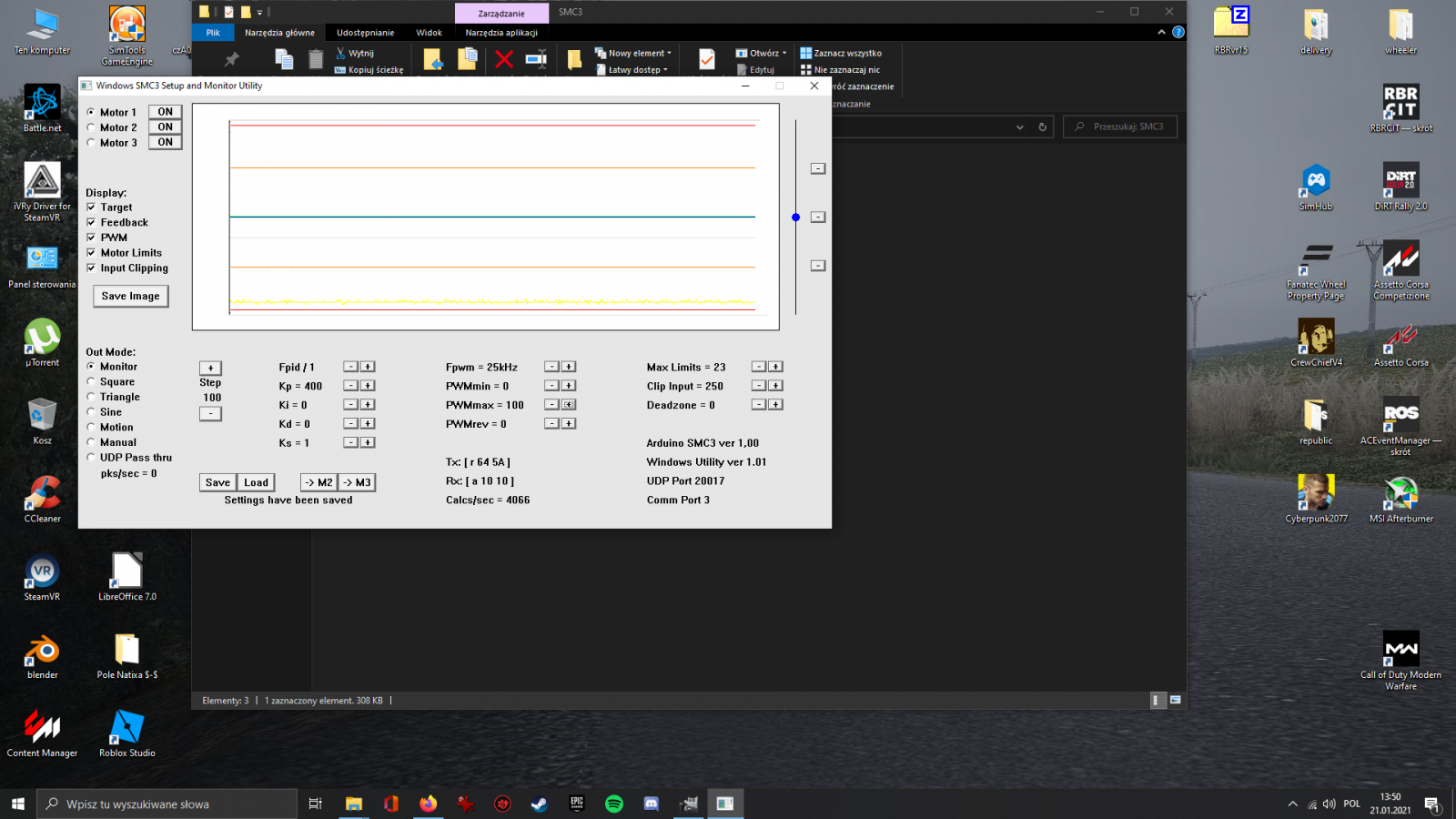Open the Otwórz dropdown arrow

point(784,53)
